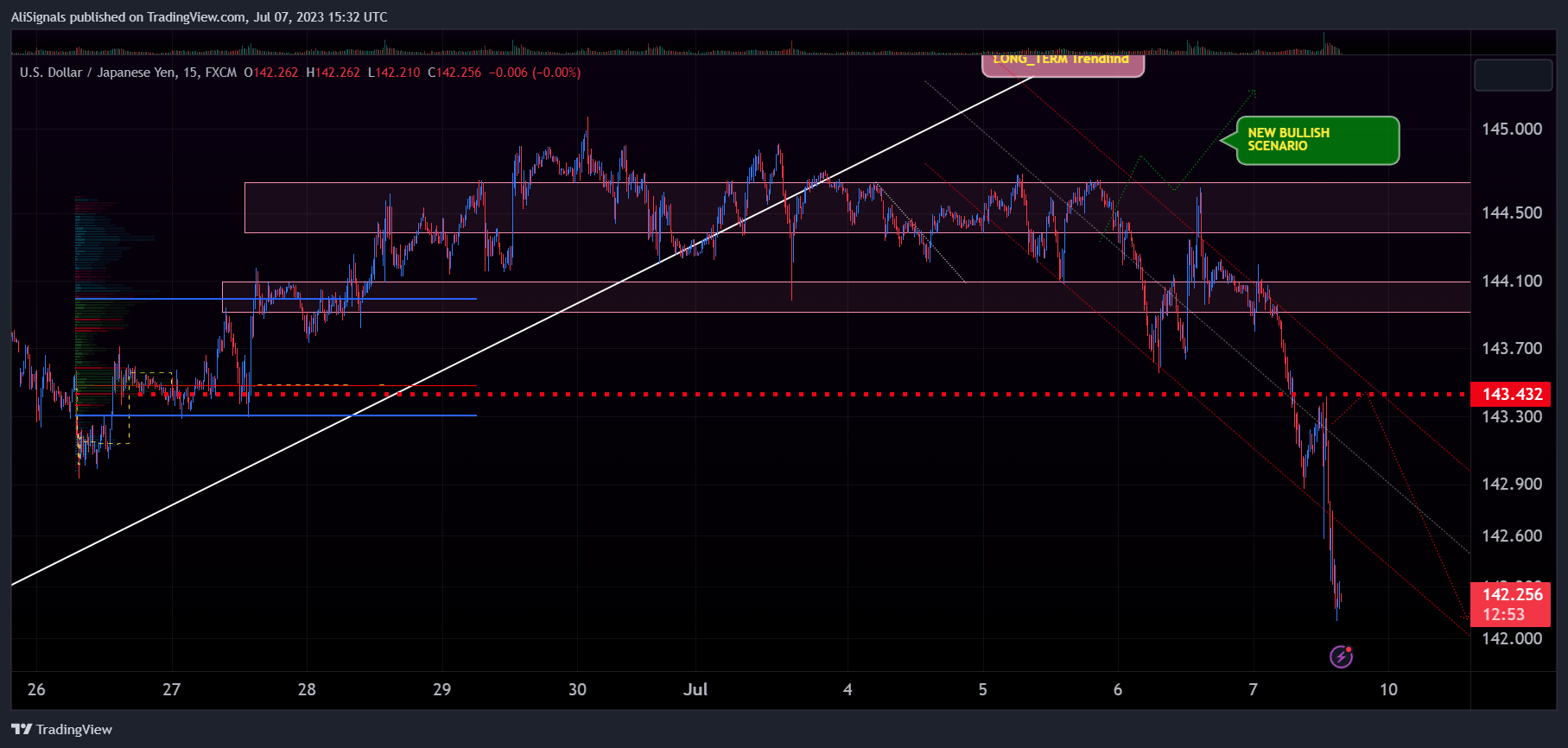Click the 145.000 price axis label

tap(1512, 129)
